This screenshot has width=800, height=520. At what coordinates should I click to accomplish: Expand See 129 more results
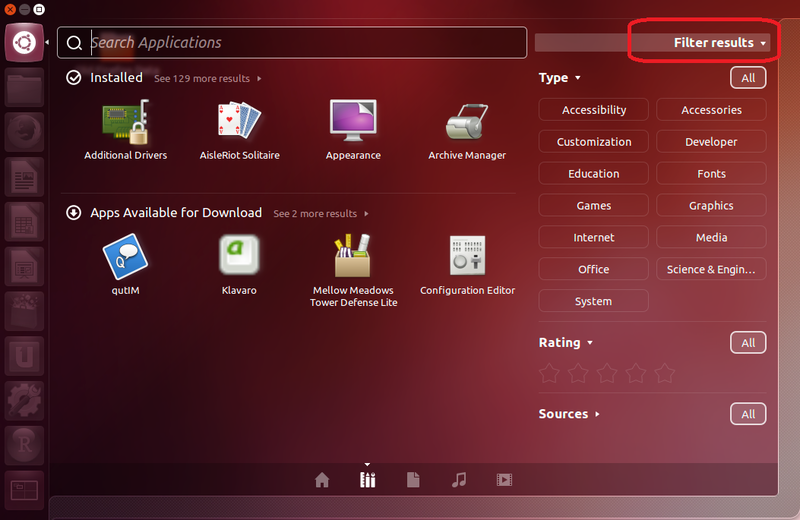point(208,79)
